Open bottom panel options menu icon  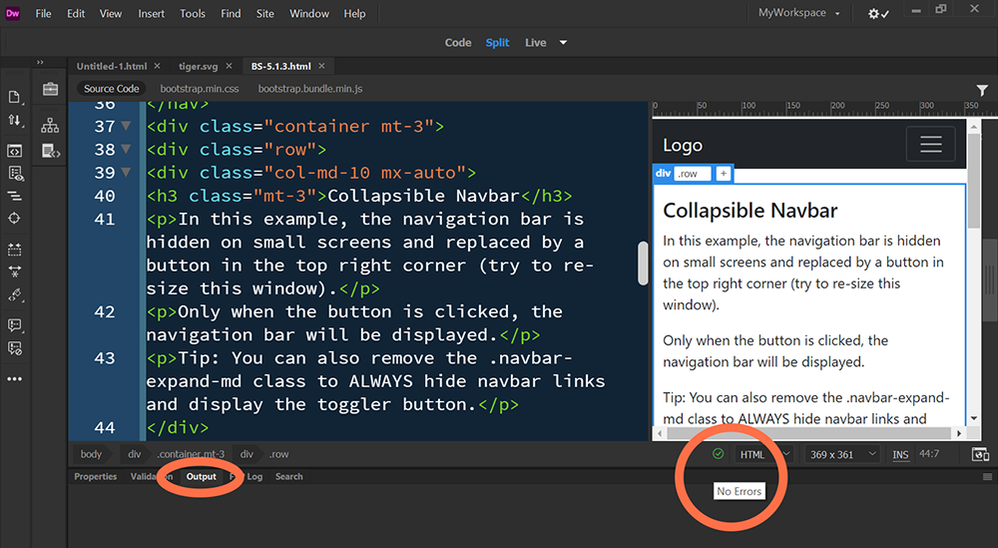pyautogui.click(x=987, y=477)
